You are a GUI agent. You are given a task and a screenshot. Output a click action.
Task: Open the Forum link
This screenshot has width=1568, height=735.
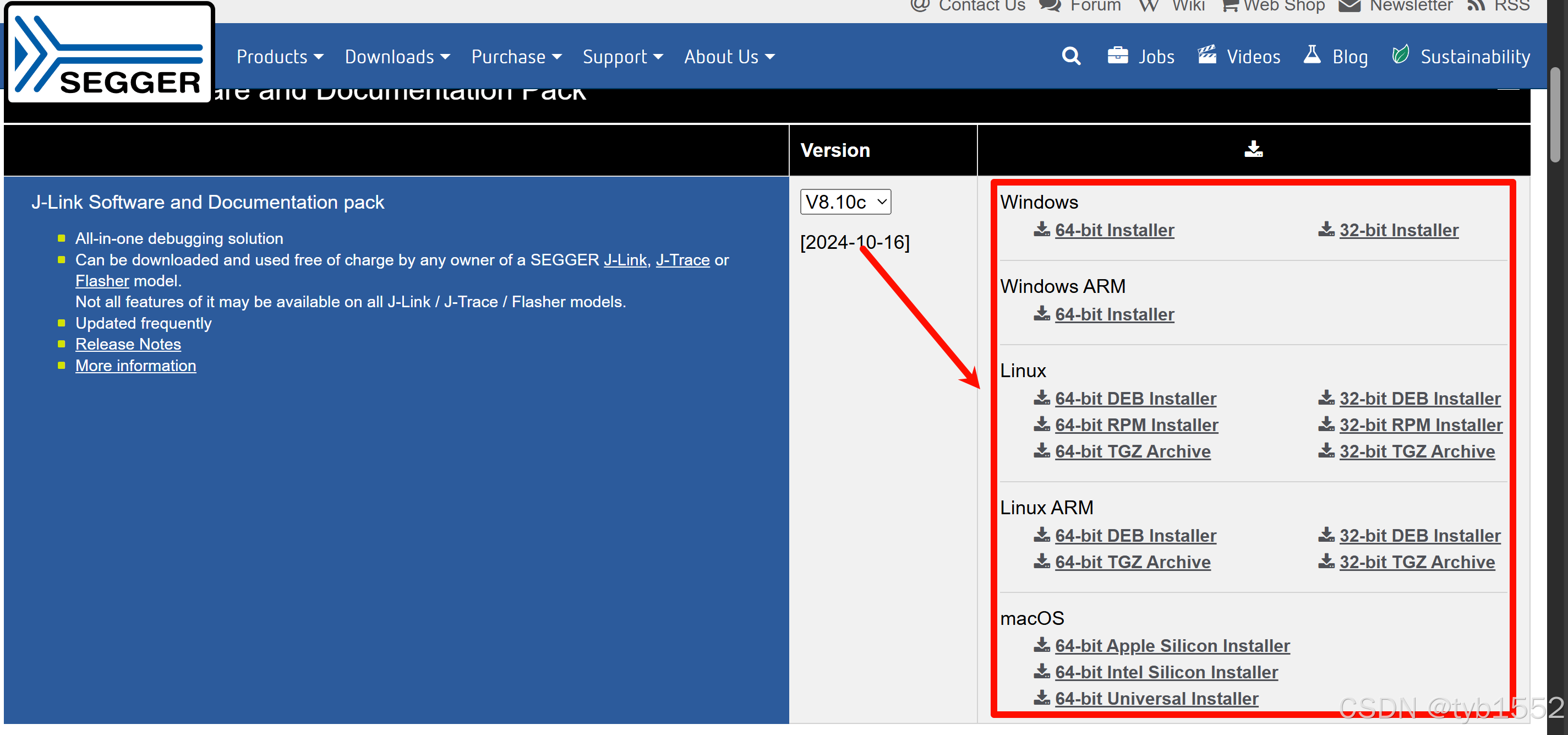[1096, 6]
